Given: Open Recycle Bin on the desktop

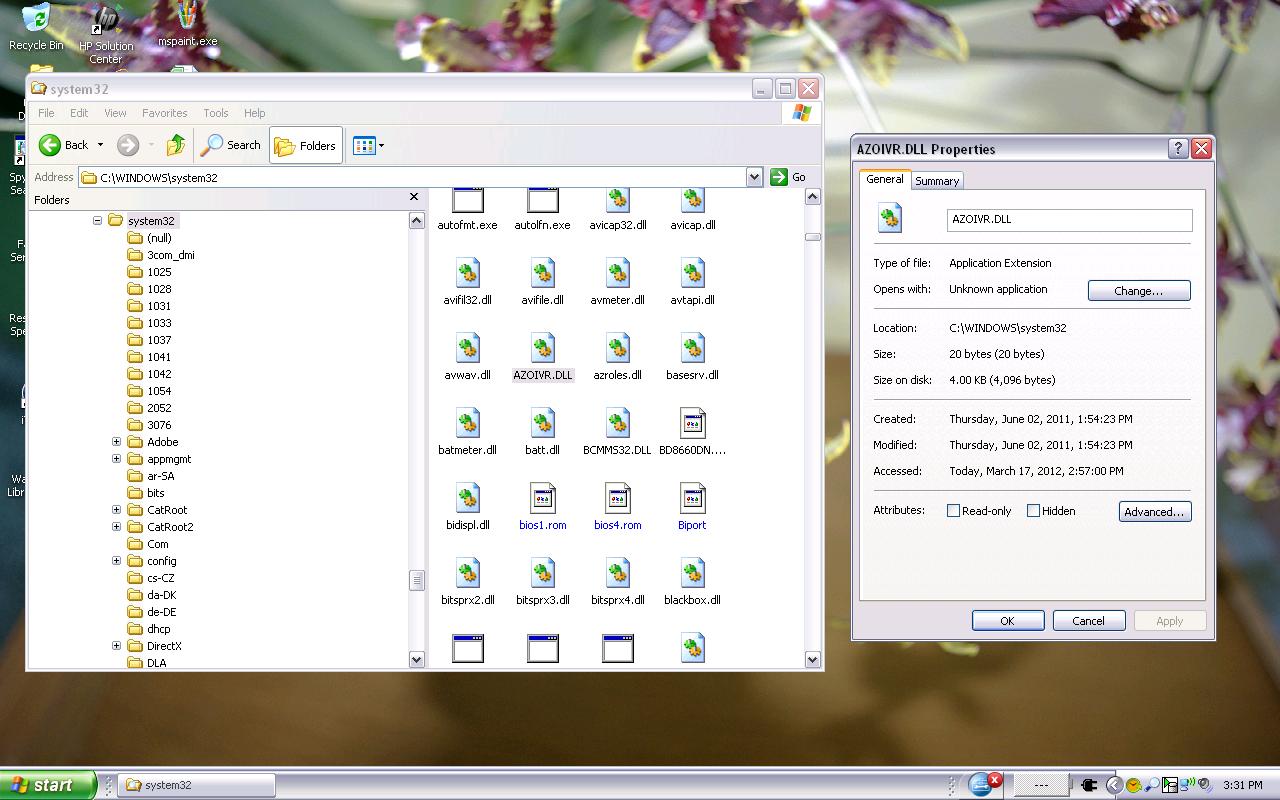Looking at the screenshot, I should (36, 20).
